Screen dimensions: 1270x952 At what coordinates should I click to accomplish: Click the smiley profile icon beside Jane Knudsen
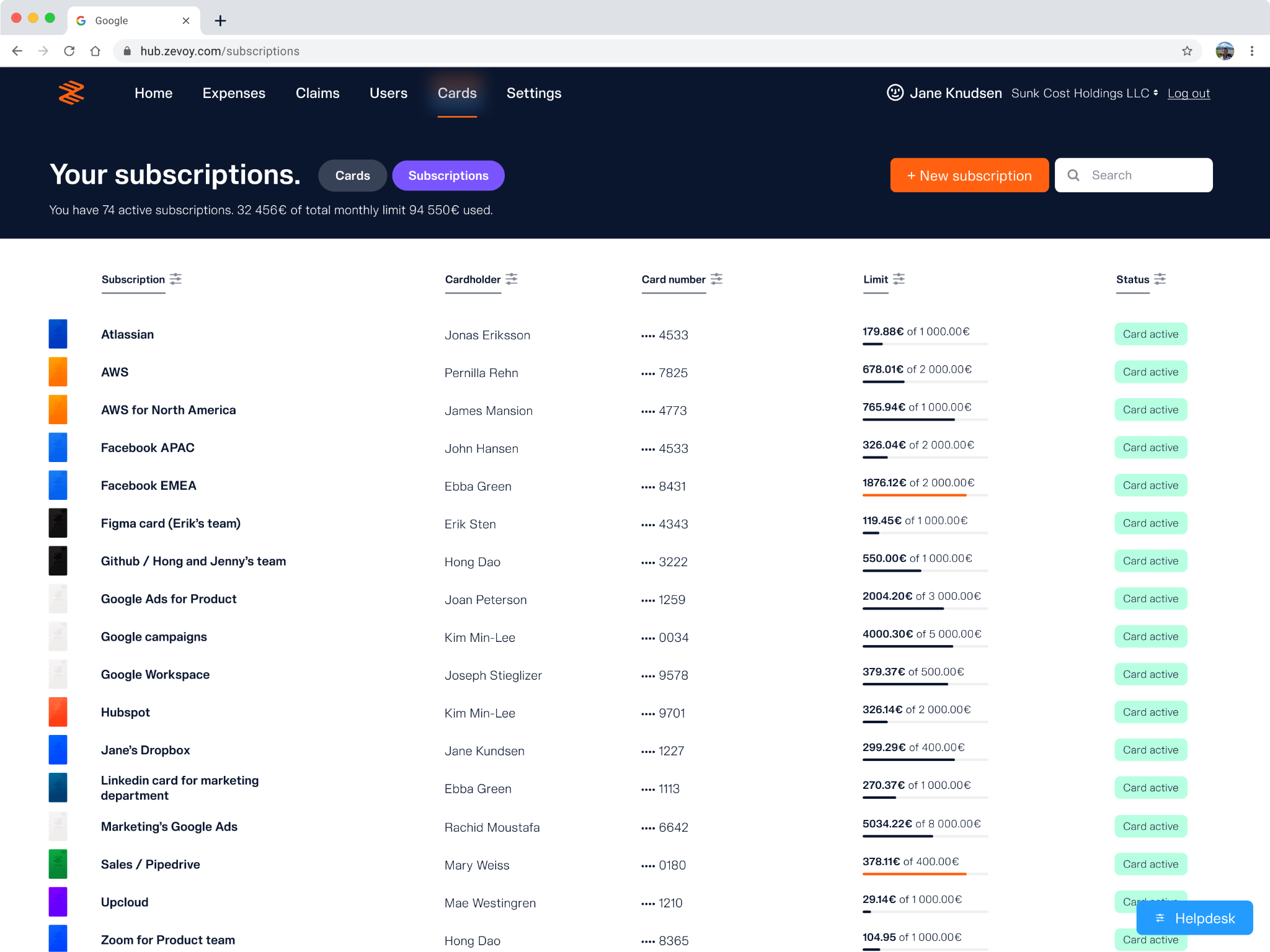895,93
